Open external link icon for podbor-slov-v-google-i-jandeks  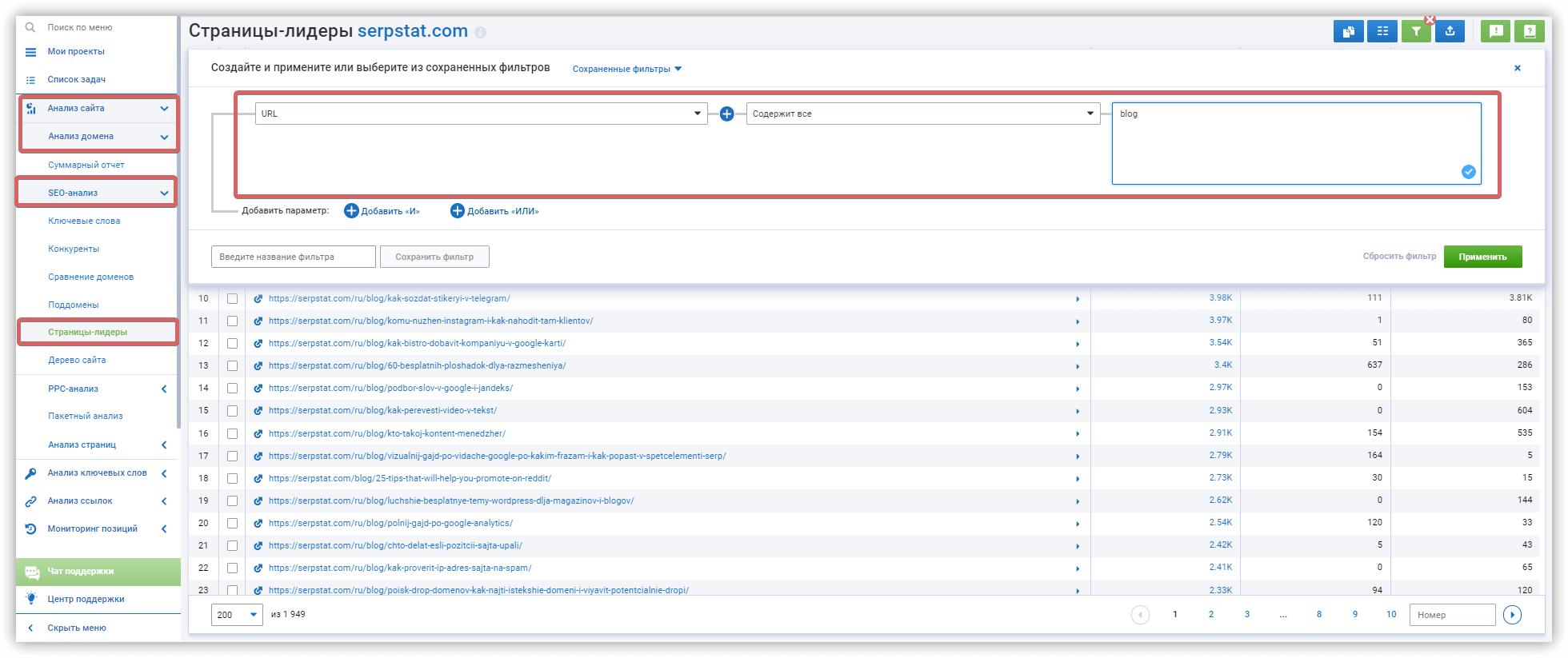pos(258,389)
